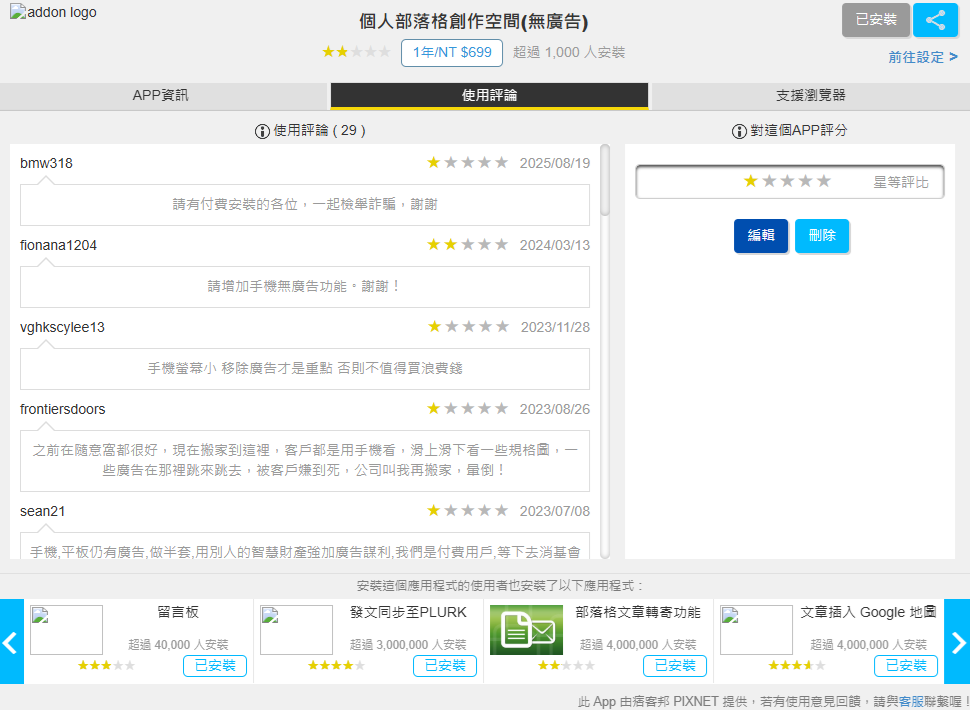Viewport: 970px width, 710px height.
Task: Click the 文章插入 Google 地圖 app title
Action: coord(869,612)
